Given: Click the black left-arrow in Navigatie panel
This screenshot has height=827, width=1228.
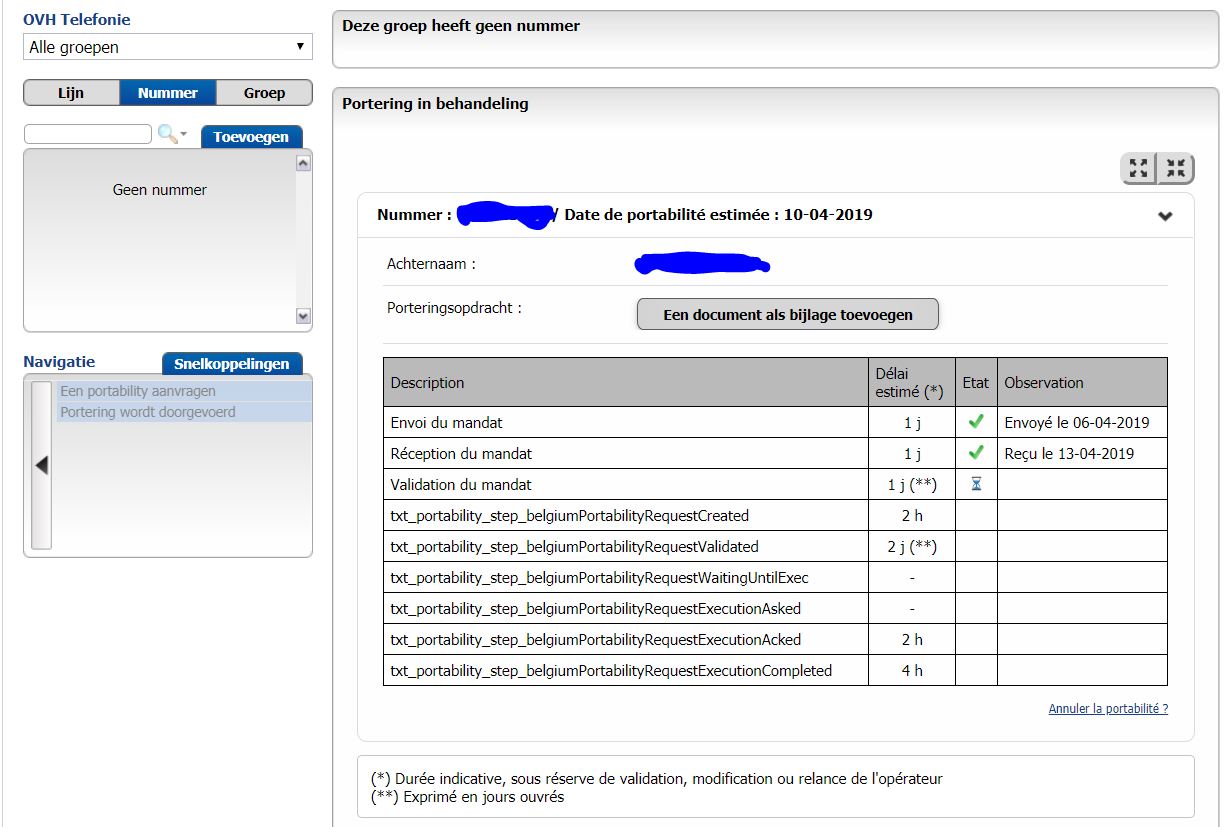Looking at the screenshot, I should tap(41, 465).
